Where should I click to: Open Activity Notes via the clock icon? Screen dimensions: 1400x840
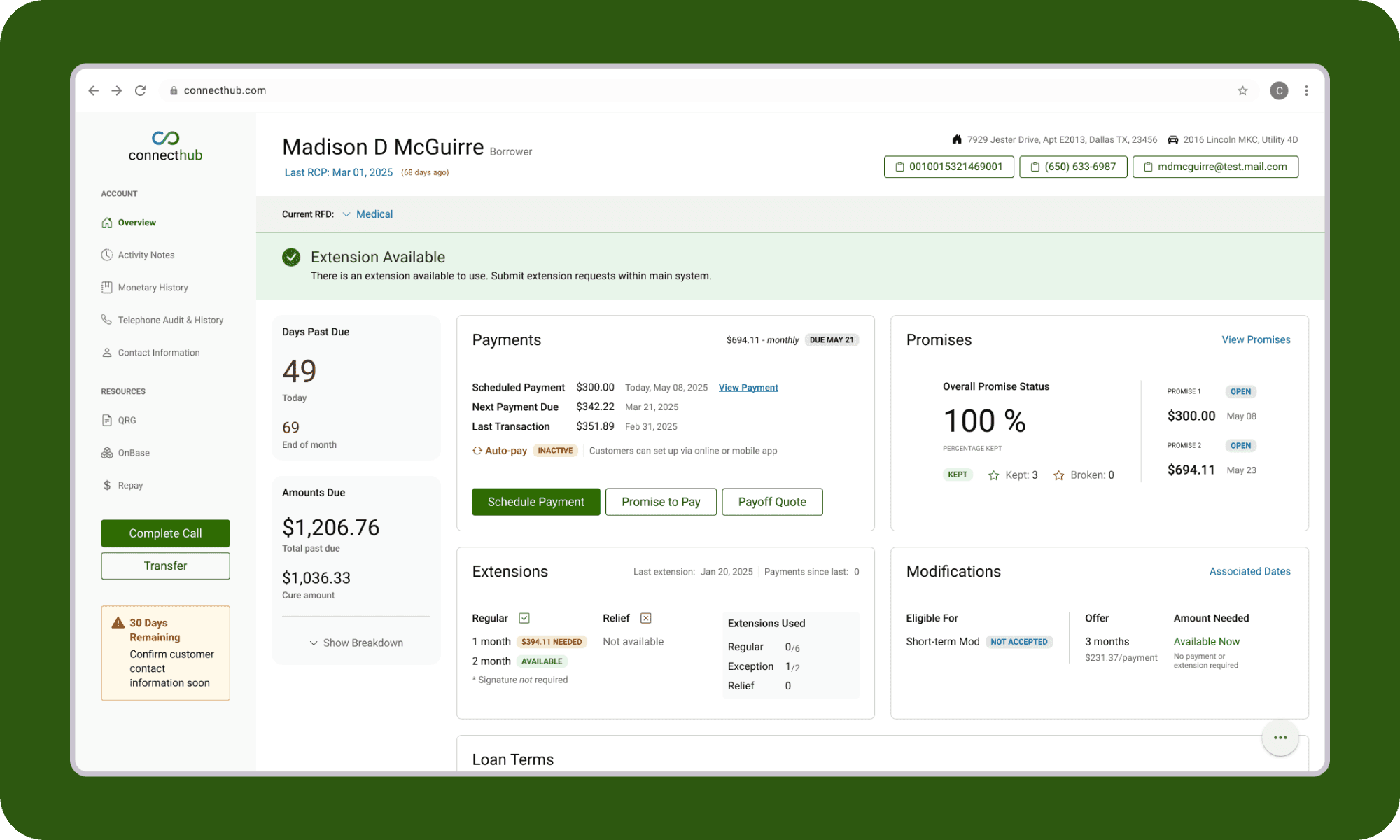pyautogui.click(x=106, y=255)
